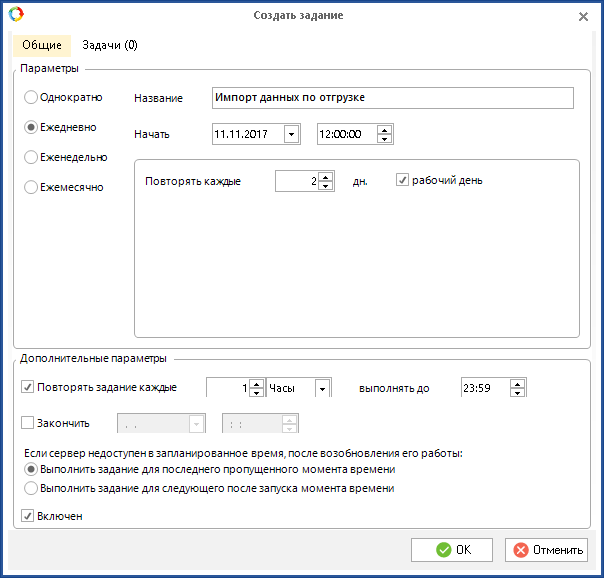Expand the Часы units dropdown

(323, 388)
